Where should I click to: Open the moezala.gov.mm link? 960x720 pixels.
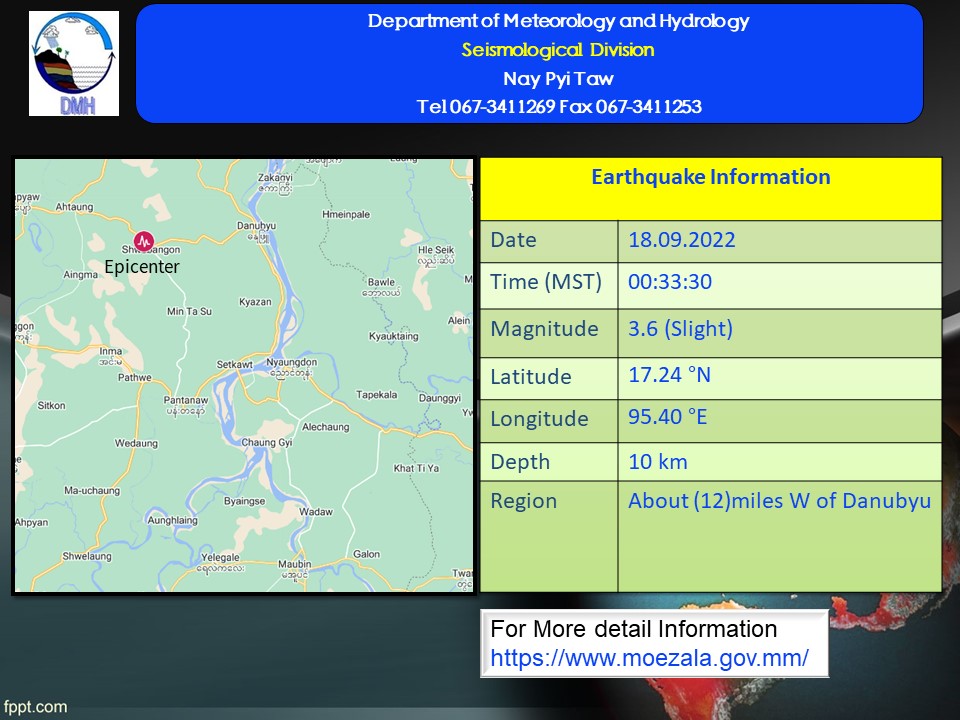tap(649, 658)
